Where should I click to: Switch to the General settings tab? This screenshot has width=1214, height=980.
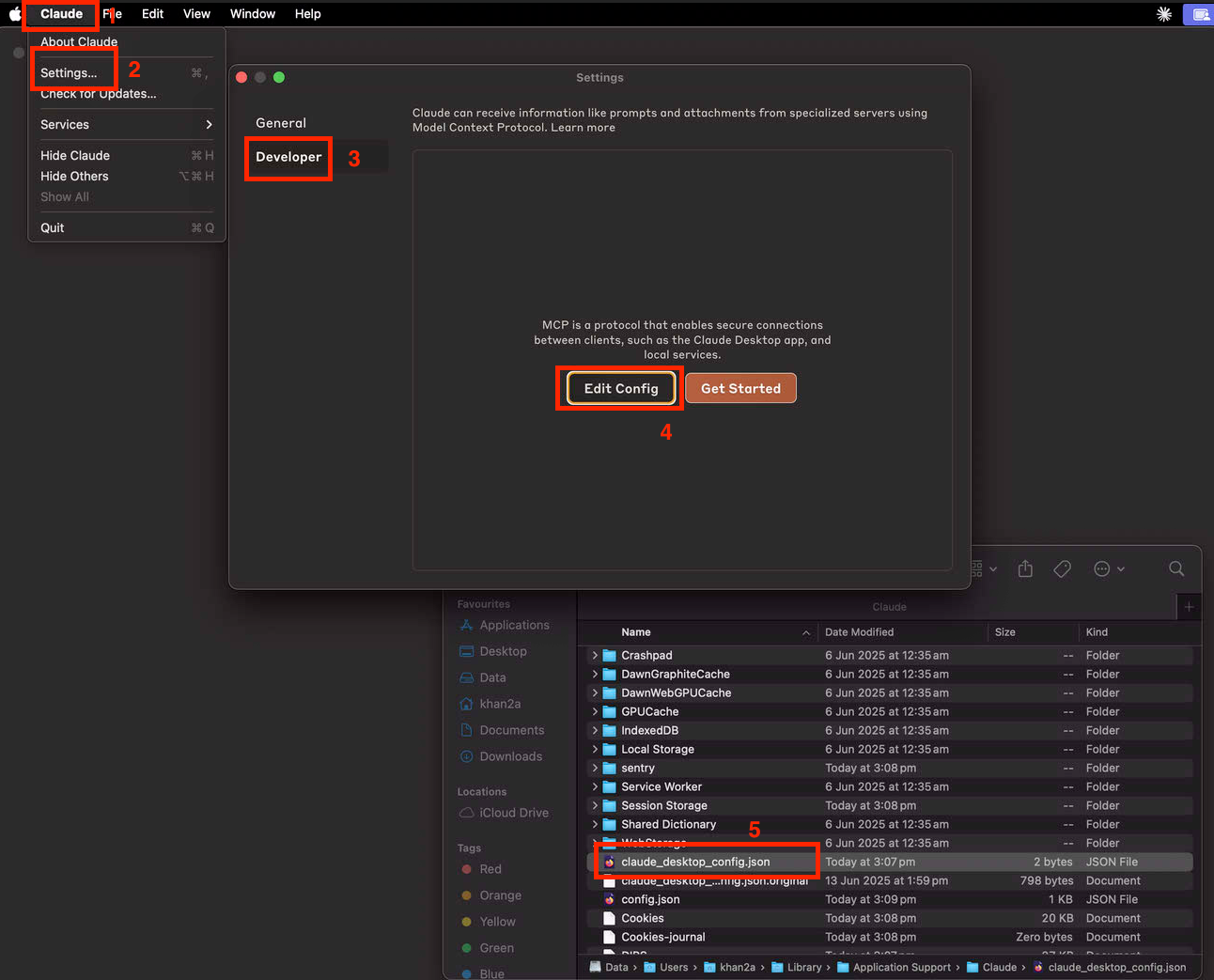316,123
